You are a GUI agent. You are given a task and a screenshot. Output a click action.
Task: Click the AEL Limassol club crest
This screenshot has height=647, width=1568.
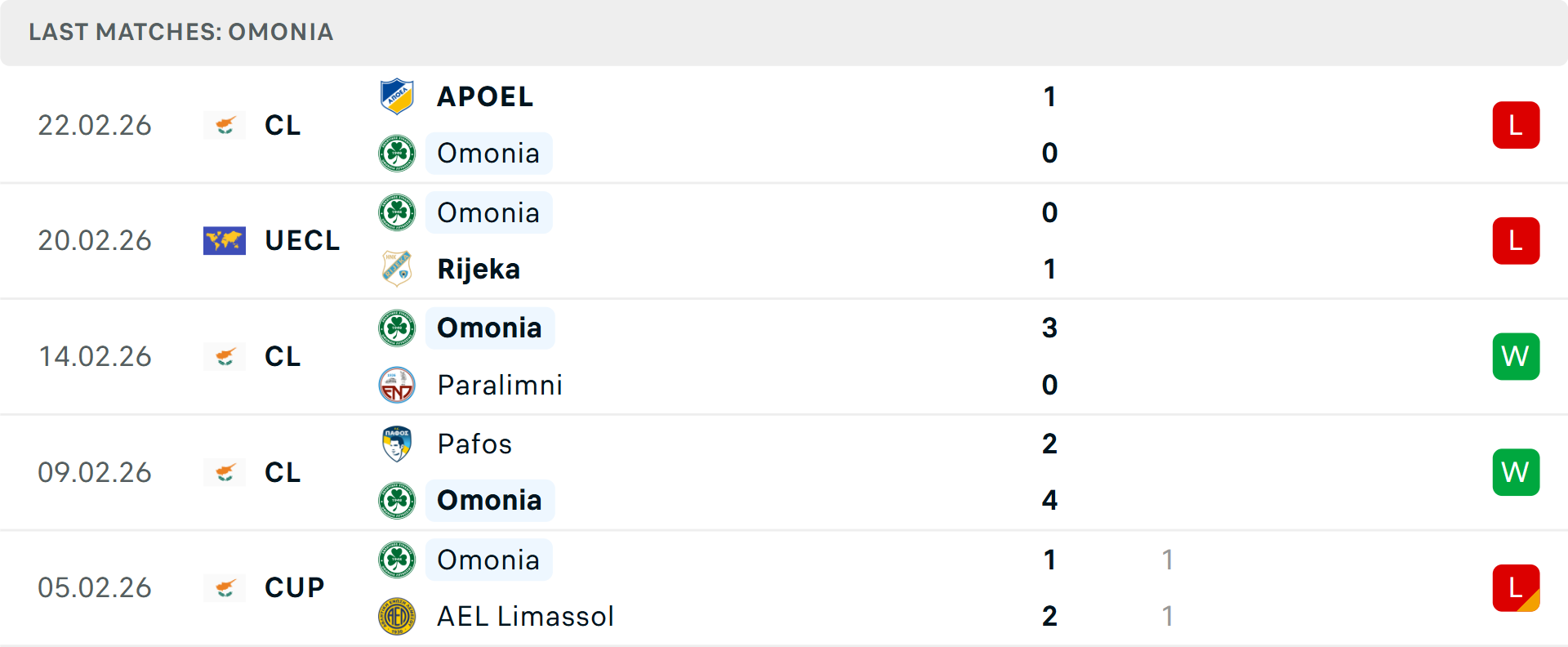tap(397, 616)
